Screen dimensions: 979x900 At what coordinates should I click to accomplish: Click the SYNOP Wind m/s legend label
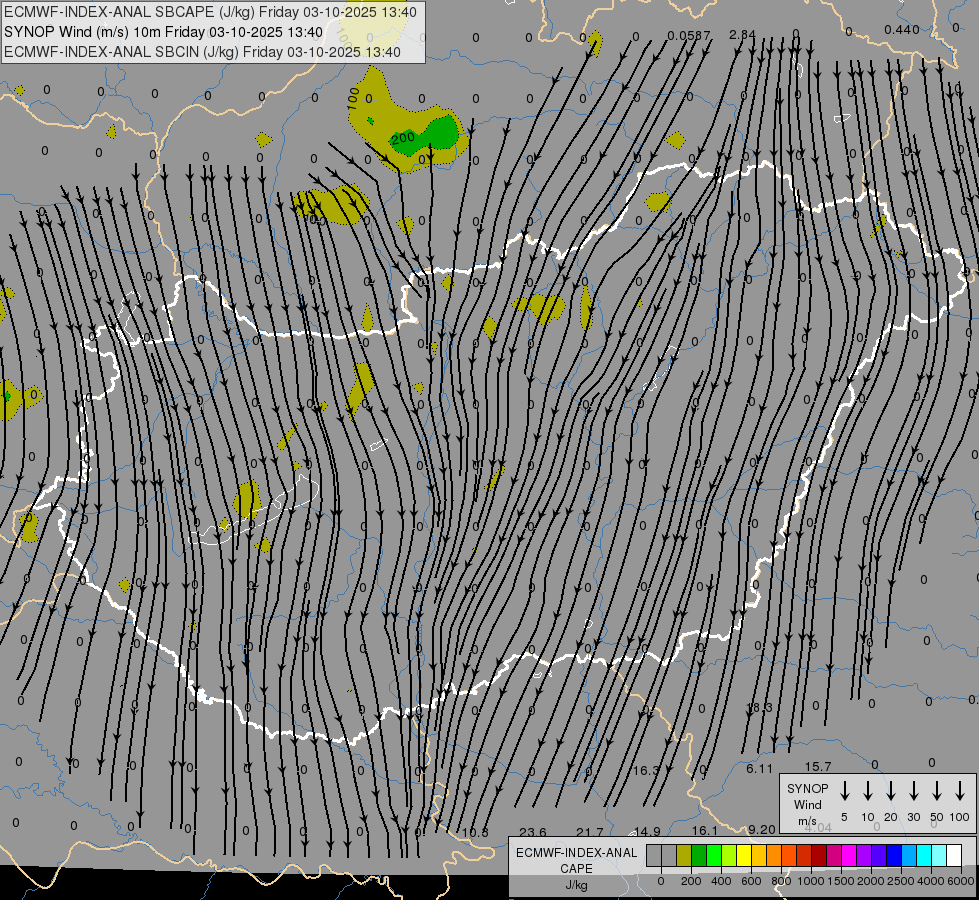[807, 804]
